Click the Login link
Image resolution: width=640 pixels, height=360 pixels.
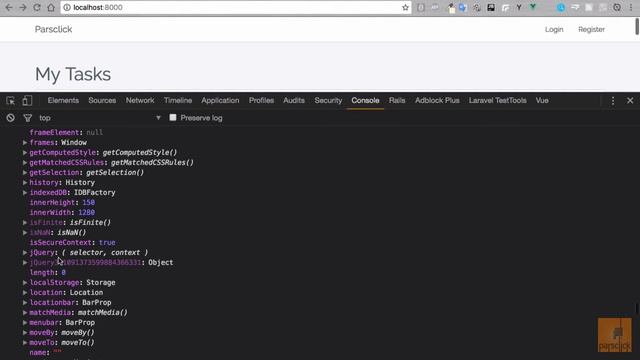pyautogui.click(x=554, y=29)
